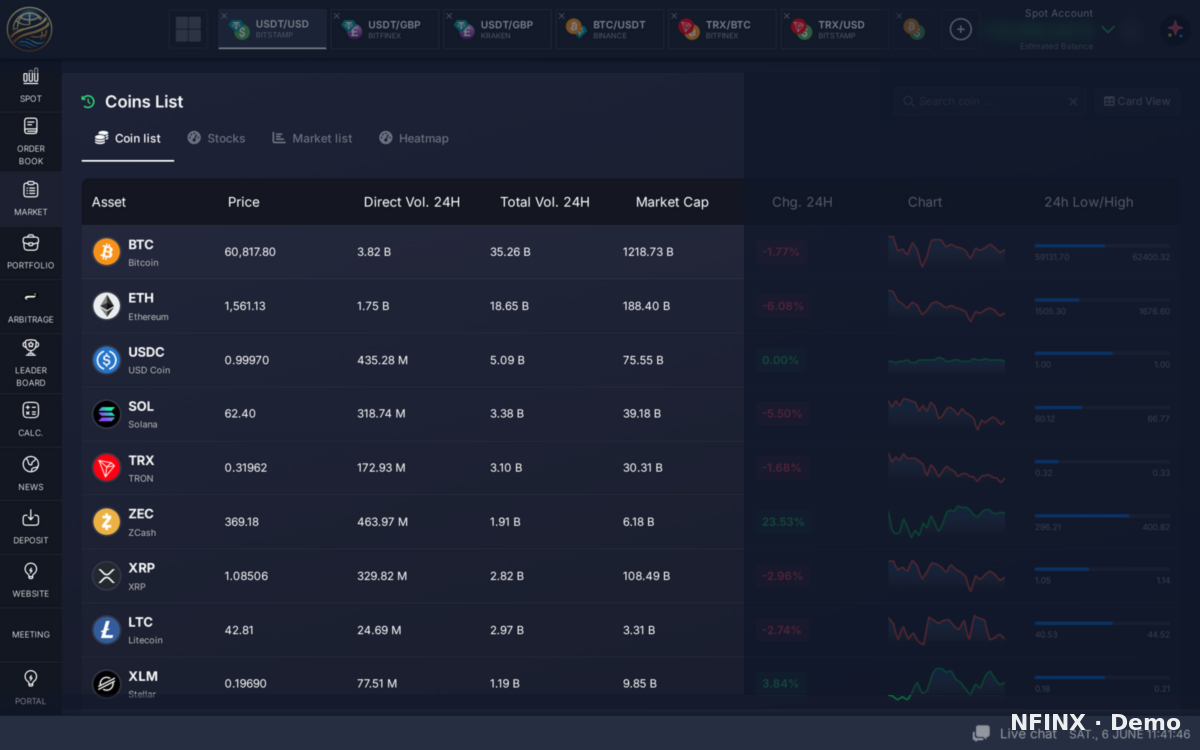Click the SOL -5.50% change badge
This screenshot has width=1200, height=750.
point(781,414)
